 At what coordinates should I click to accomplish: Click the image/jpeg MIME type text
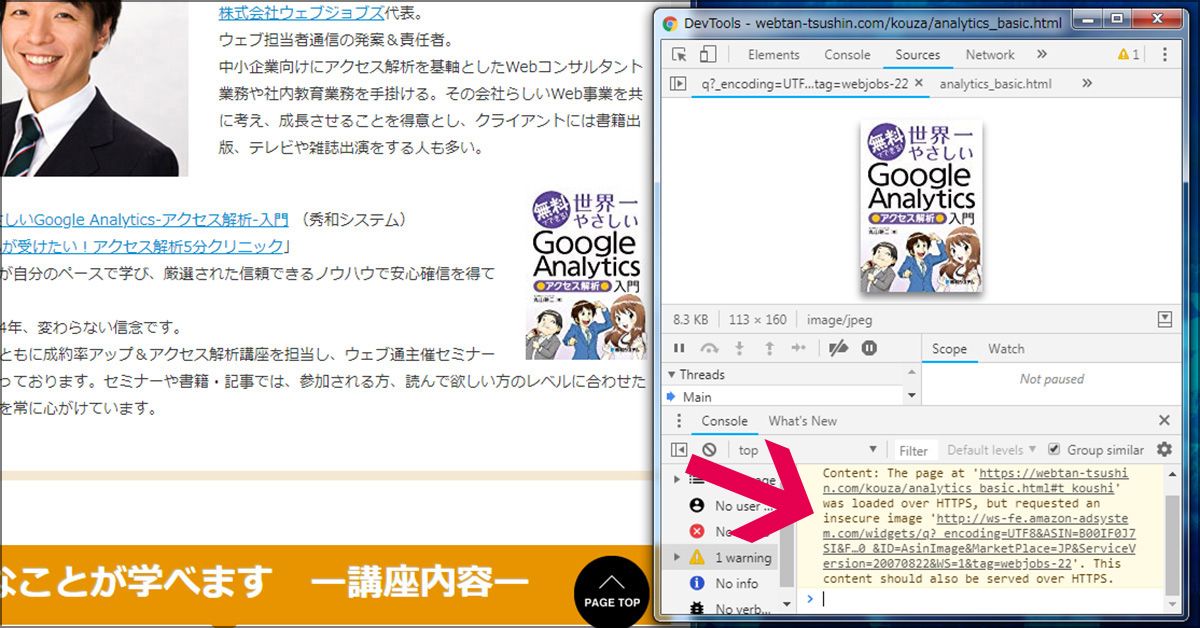tap(839, 320)
